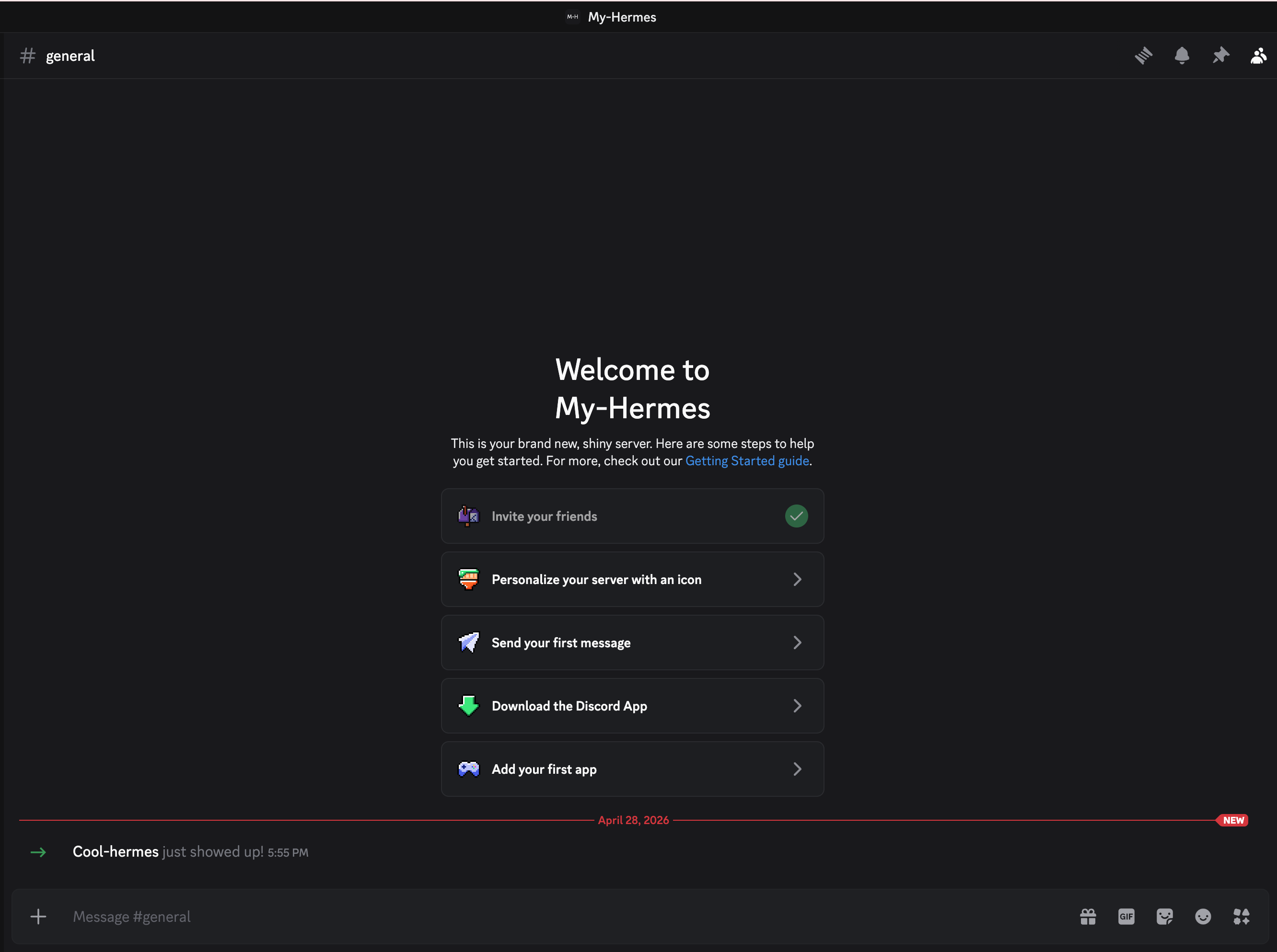Viewport: 1277px width, 952px height.
Task: Click the game controller icon on Add app card
Action: [469, 769]
